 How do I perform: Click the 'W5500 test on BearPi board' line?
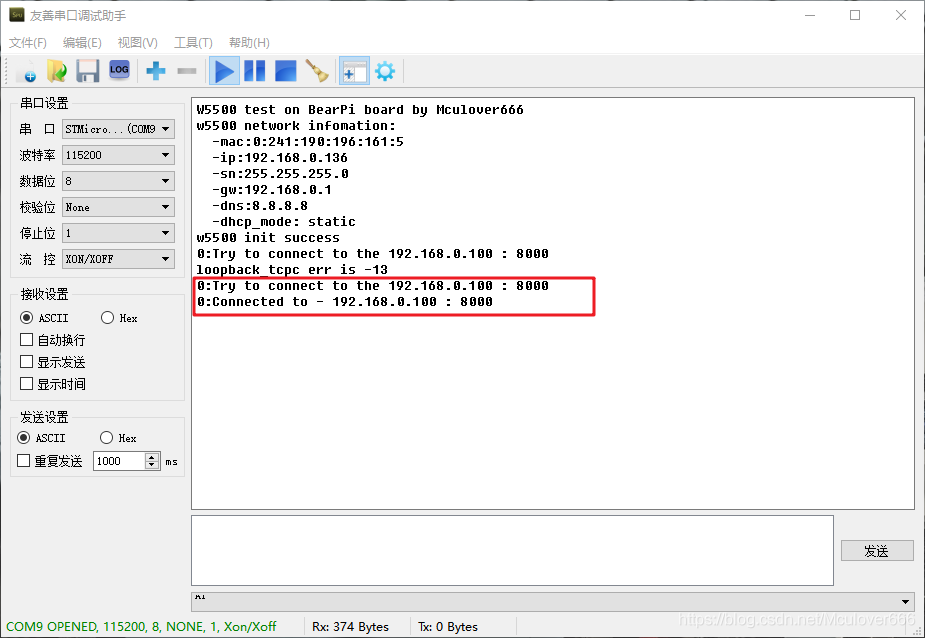[360, 110]
